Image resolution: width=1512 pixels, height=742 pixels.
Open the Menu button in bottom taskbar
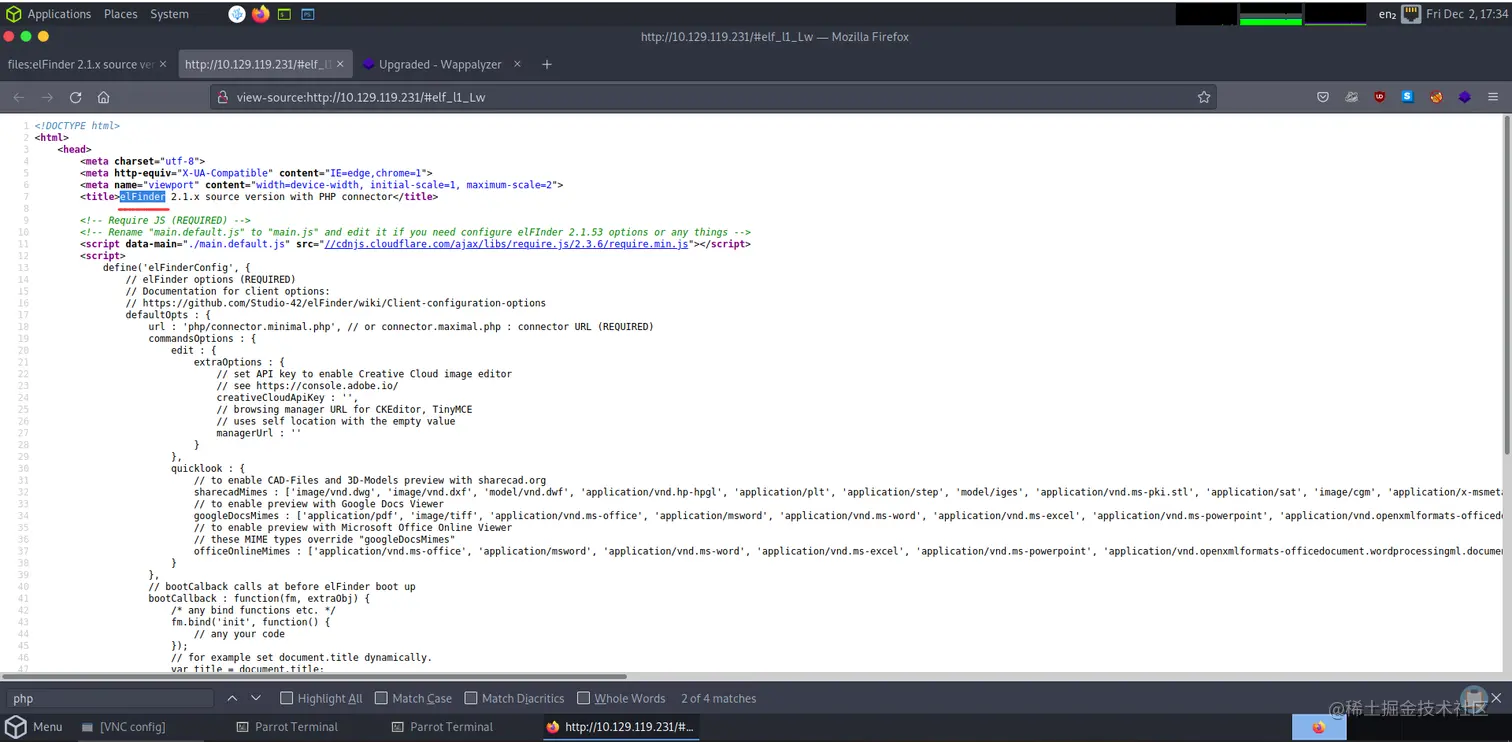(35, 727)
